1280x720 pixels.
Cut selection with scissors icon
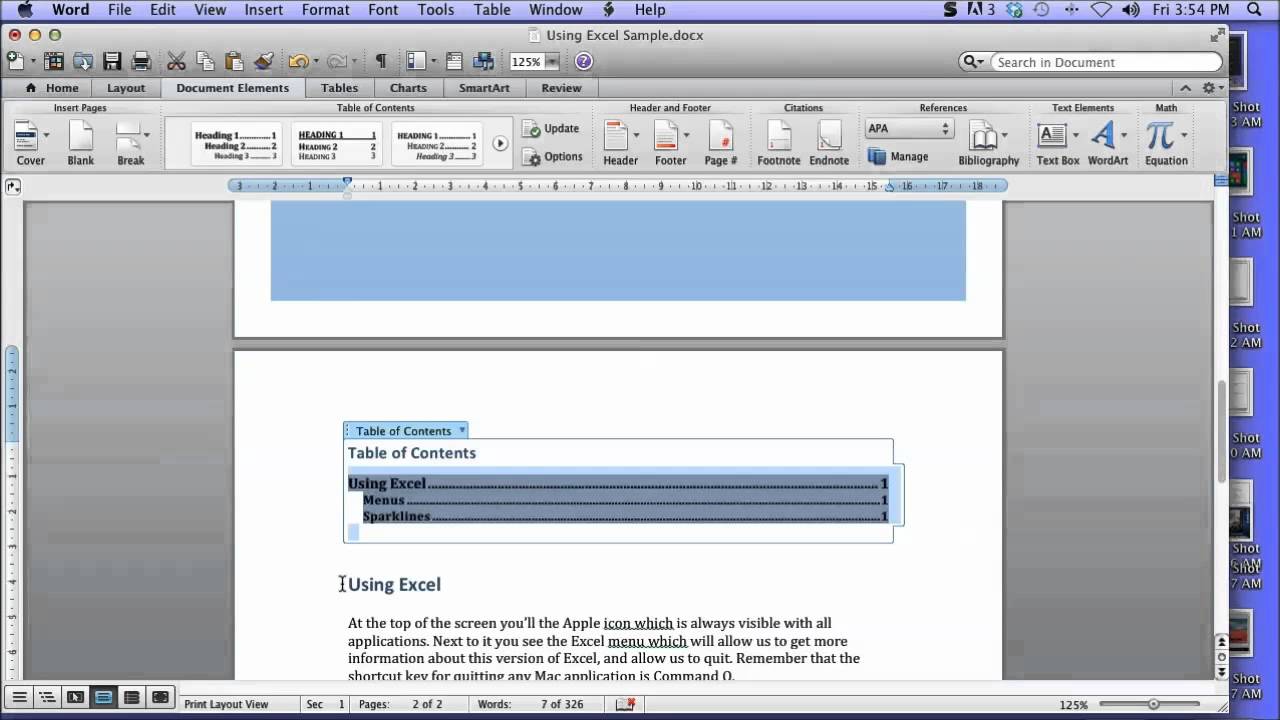(x=176, y=61)
